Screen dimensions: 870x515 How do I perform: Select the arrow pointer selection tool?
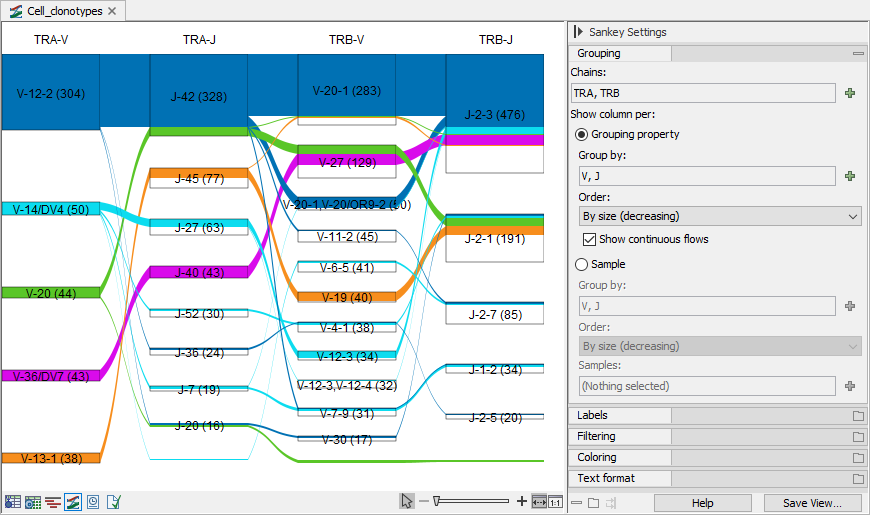406,501
